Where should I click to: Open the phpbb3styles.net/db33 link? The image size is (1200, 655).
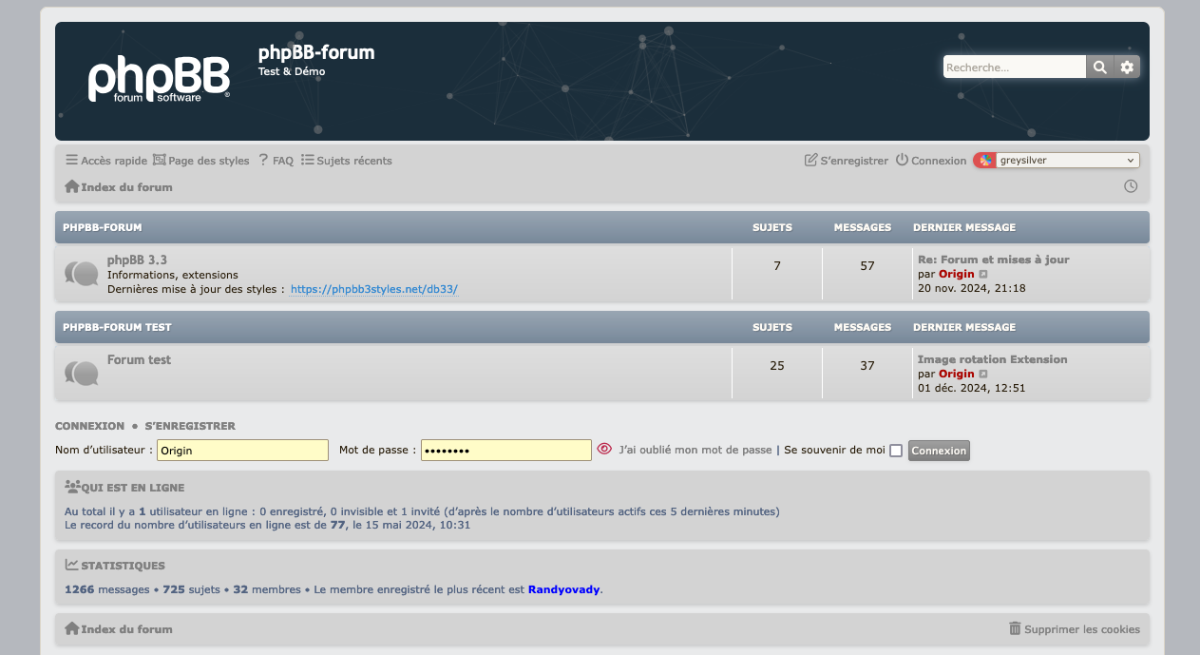tap(374, 289)
